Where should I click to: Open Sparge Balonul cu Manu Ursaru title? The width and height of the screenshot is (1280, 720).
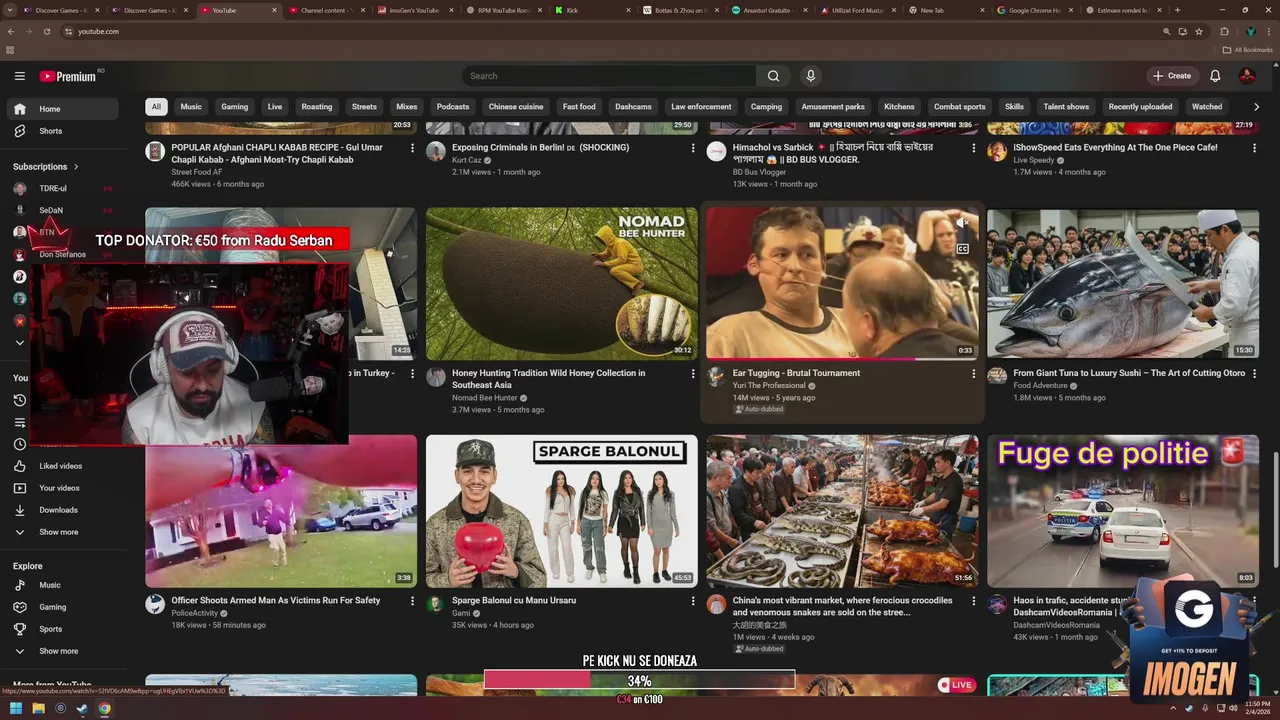pos(514,600)
